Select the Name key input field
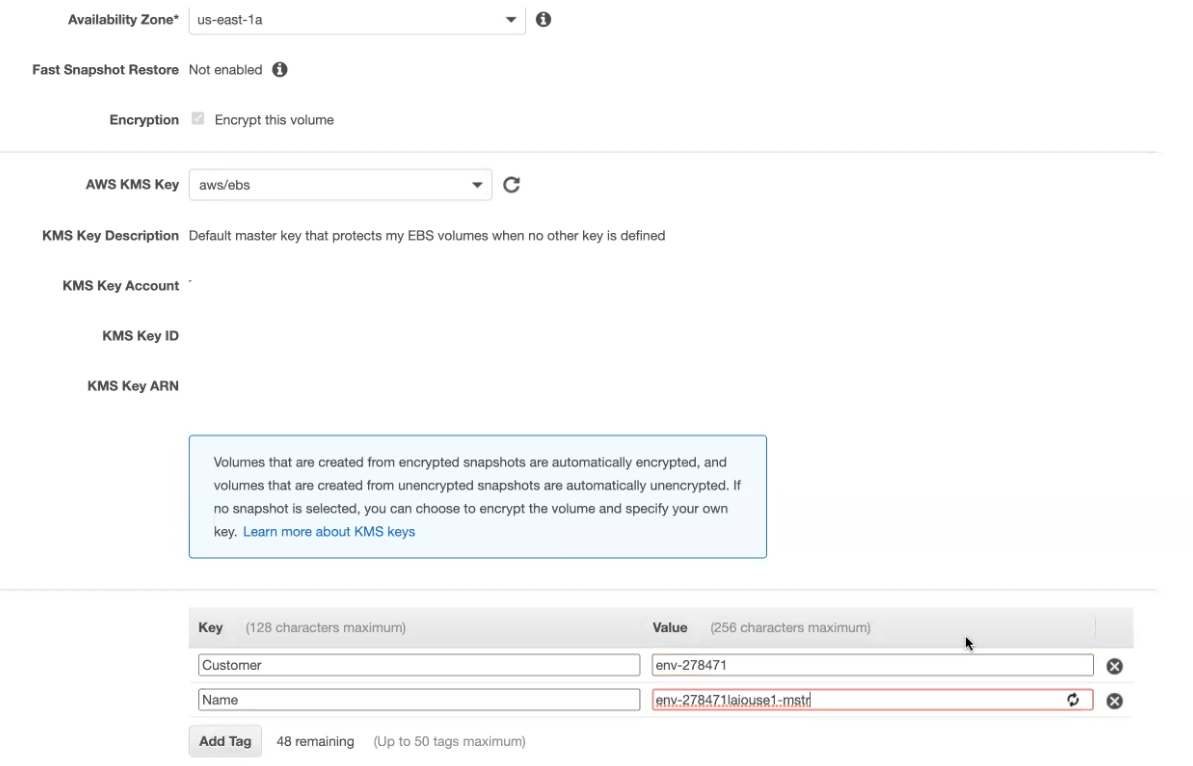Screen dimensions: 1193x766 click(x=418, y=701)
